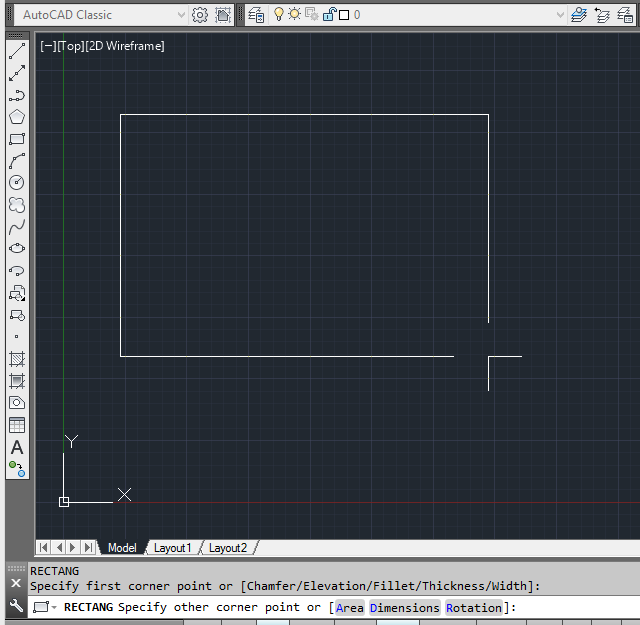Switch to the Model tab
640x625 pixels.
(x=122, y=548)
